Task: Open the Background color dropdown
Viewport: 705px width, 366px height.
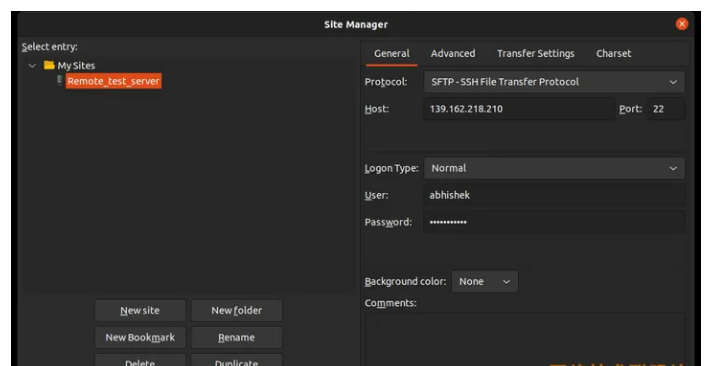Action: pos(484,281)
